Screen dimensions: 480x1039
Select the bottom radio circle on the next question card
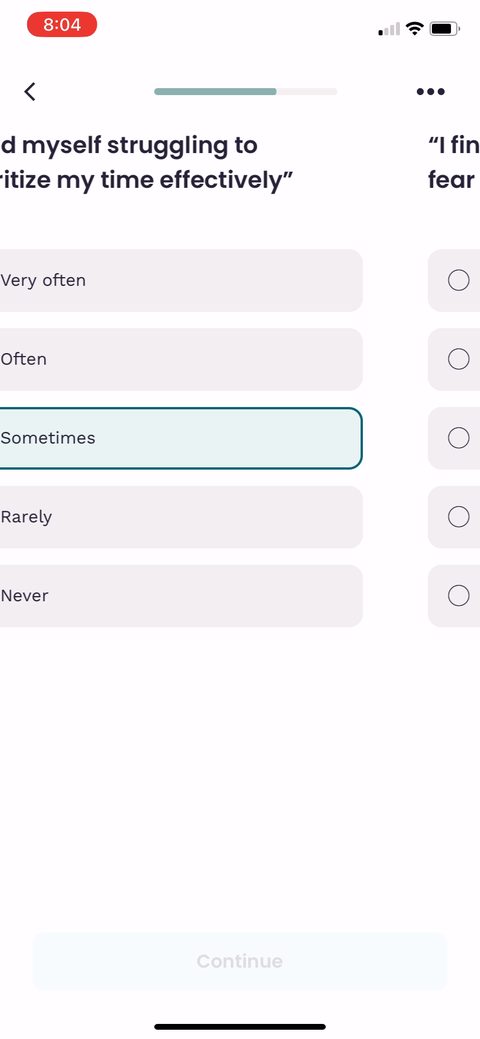point(458,596)
